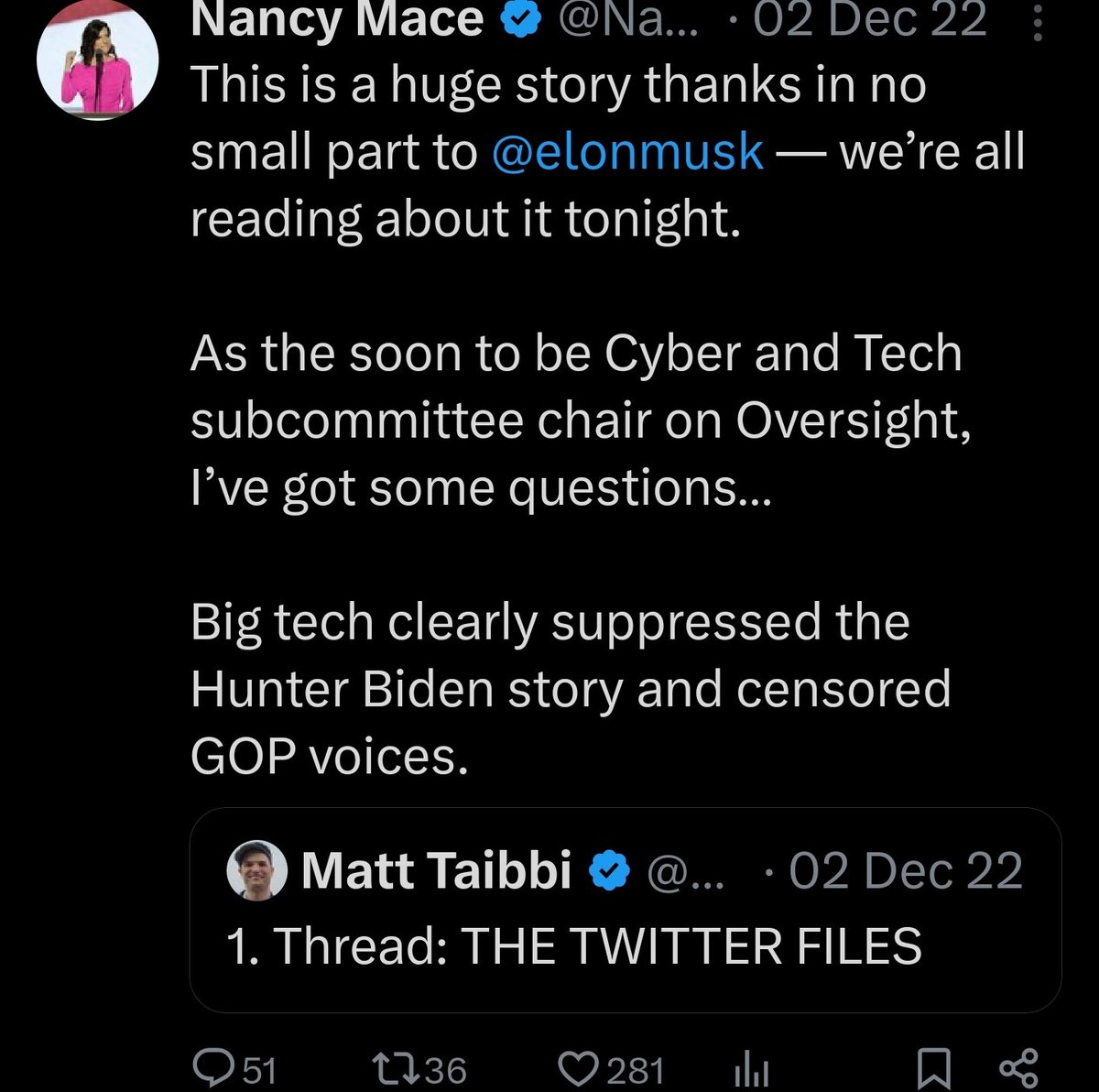
Task: Bookmark this tweet
Action: [935, 1067]
